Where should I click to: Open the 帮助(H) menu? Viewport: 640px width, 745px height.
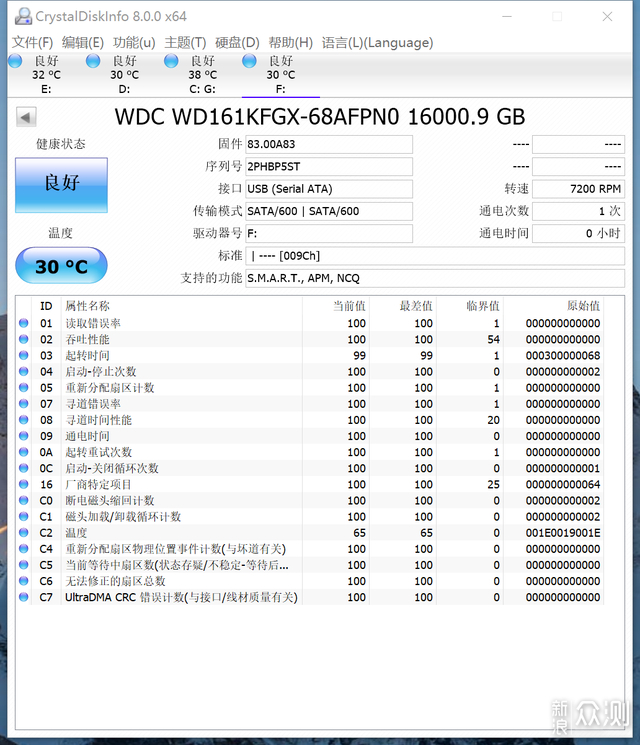(291, 43)
